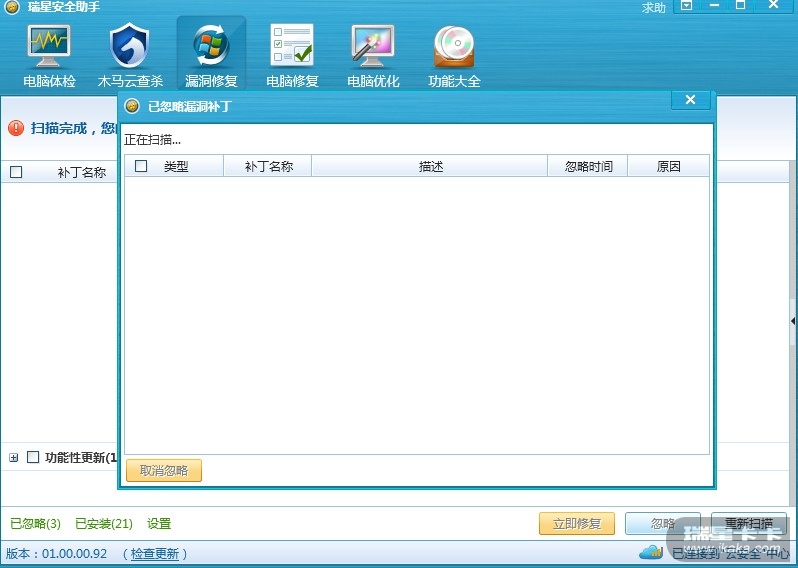Open the 电脑修复 checklist icon

[x=292, y=45]
